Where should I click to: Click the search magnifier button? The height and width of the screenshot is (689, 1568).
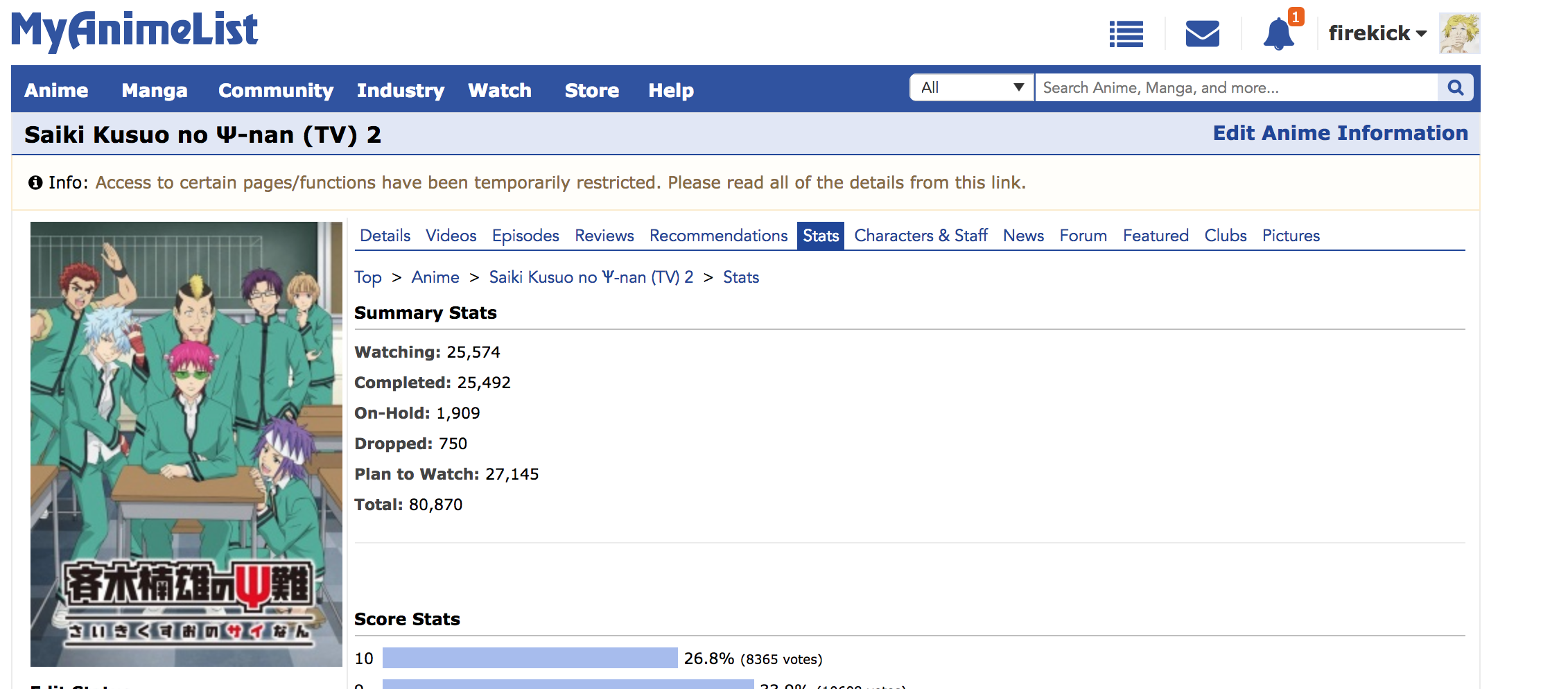tap(1456, 87)
